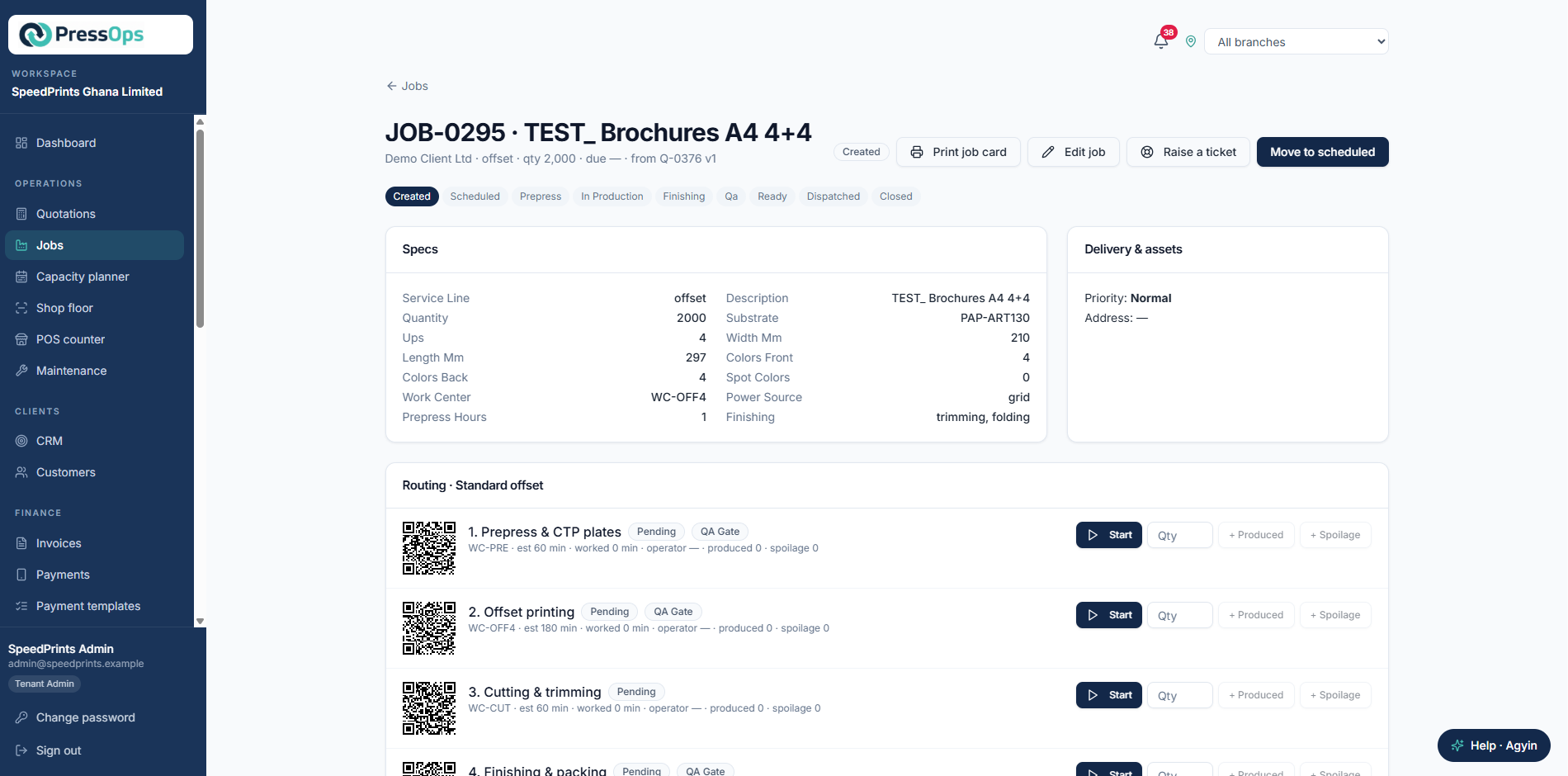This screenshot has width=1568, height=776.
Task: Open Invoices page
Action: coord(94,543)
